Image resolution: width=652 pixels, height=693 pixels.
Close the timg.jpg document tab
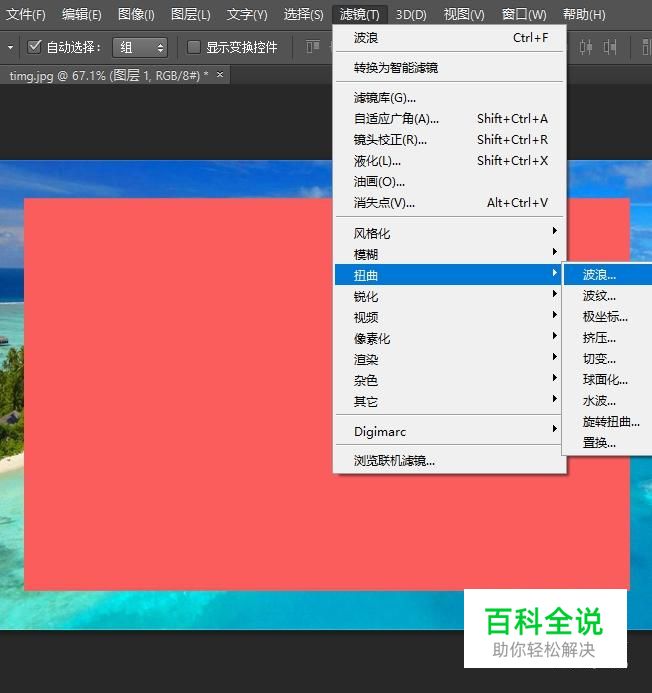coord(220,75)
